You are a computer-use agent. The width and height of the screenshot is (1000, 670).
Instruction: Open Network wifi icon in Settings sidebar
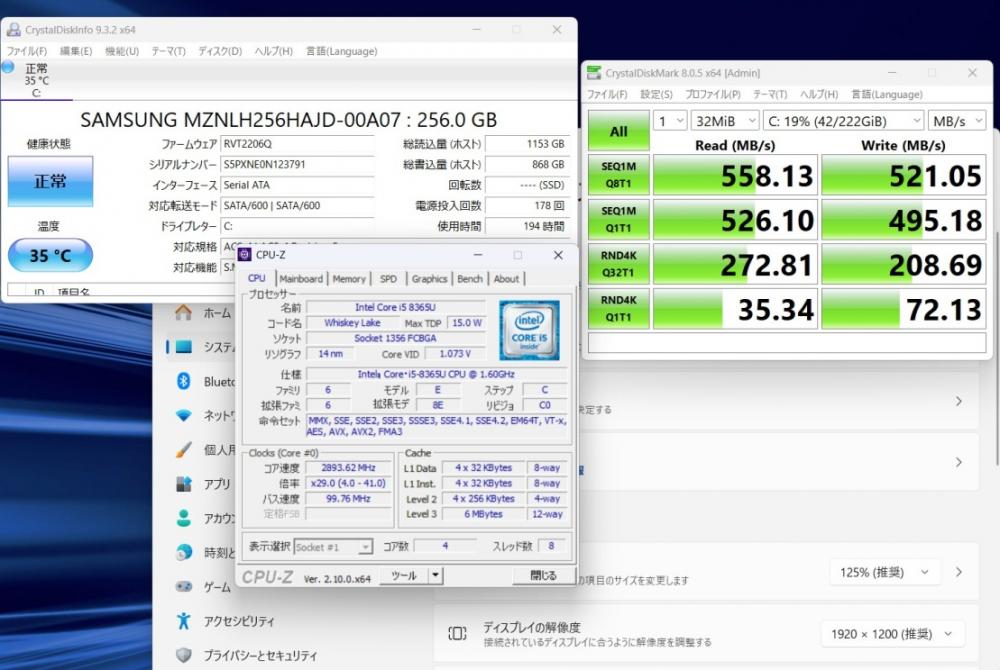pyautogui.click(x=184, y=416)
